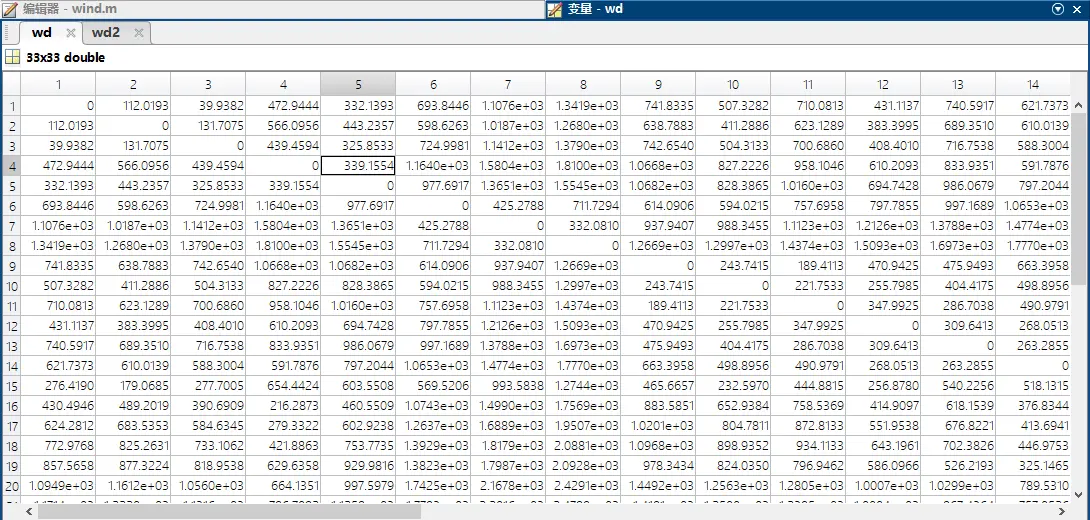Select cell 216.2873 in row 16
1090x520 pixels.
pyautogui.click(x=283, y=406)
